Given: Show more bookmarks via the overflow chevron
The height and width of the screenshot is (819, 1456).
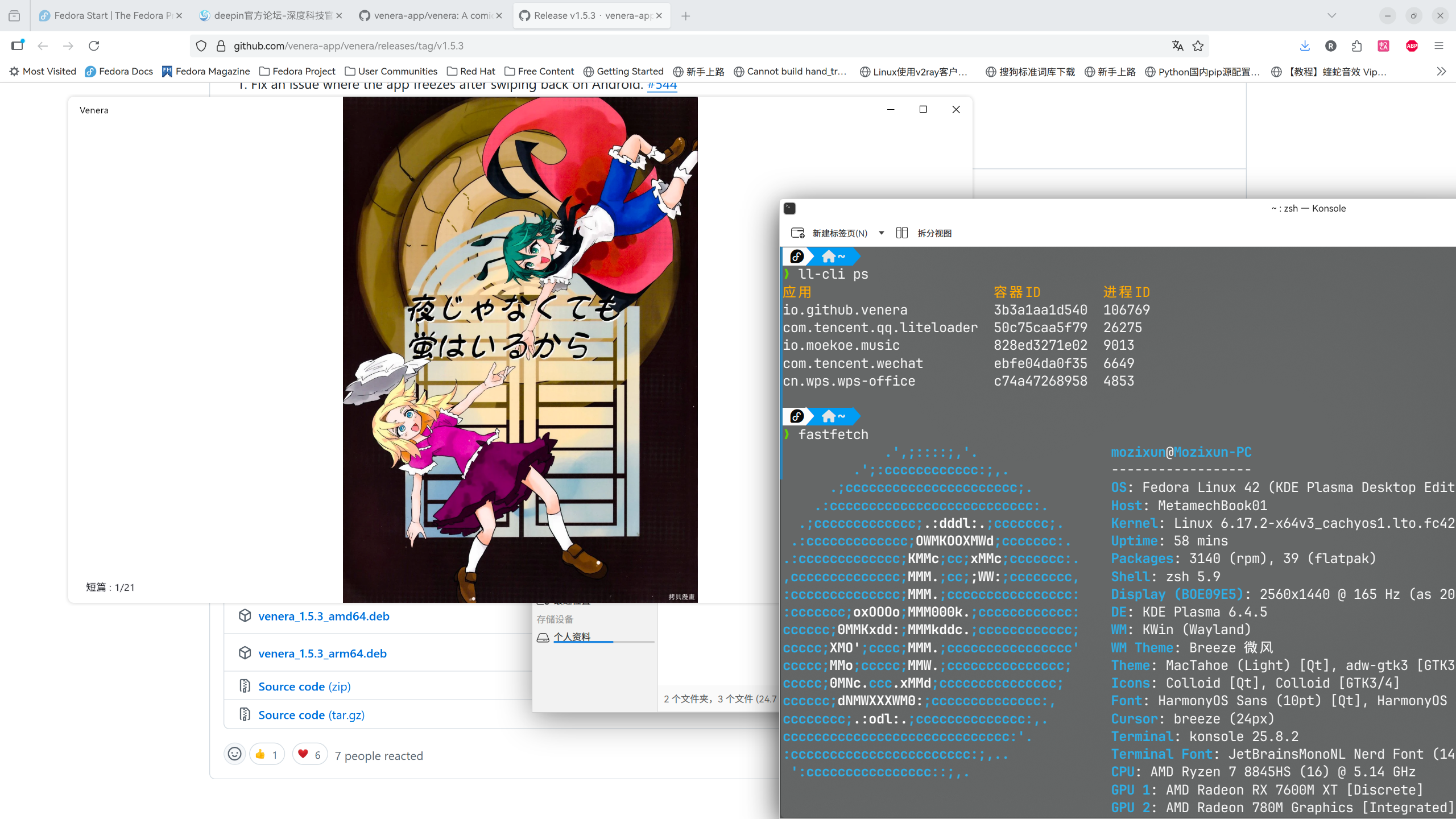Looking at the screenshot, I should [x=1441, y=71].
